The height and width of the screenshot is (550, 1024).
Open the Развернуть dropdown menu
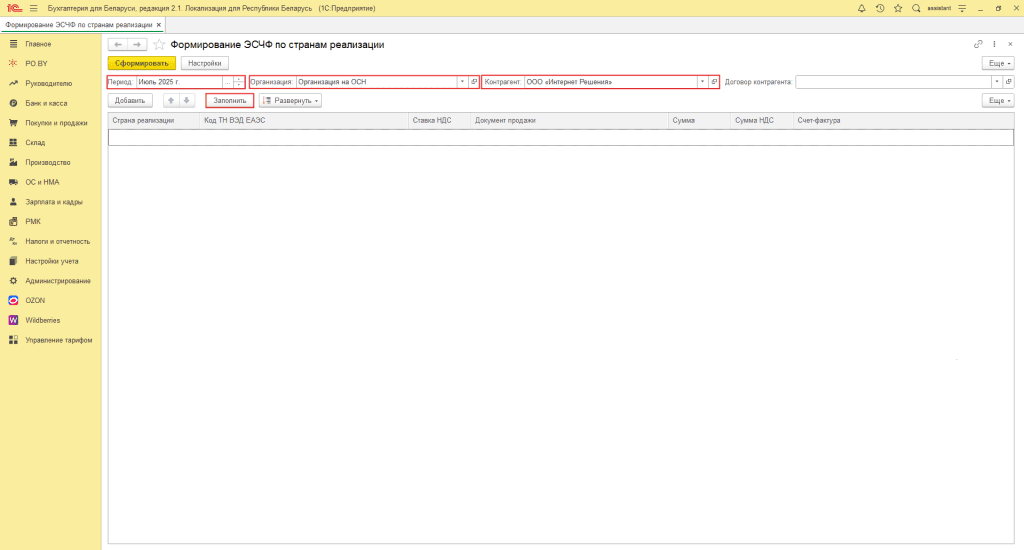click(x=290, y=100)
